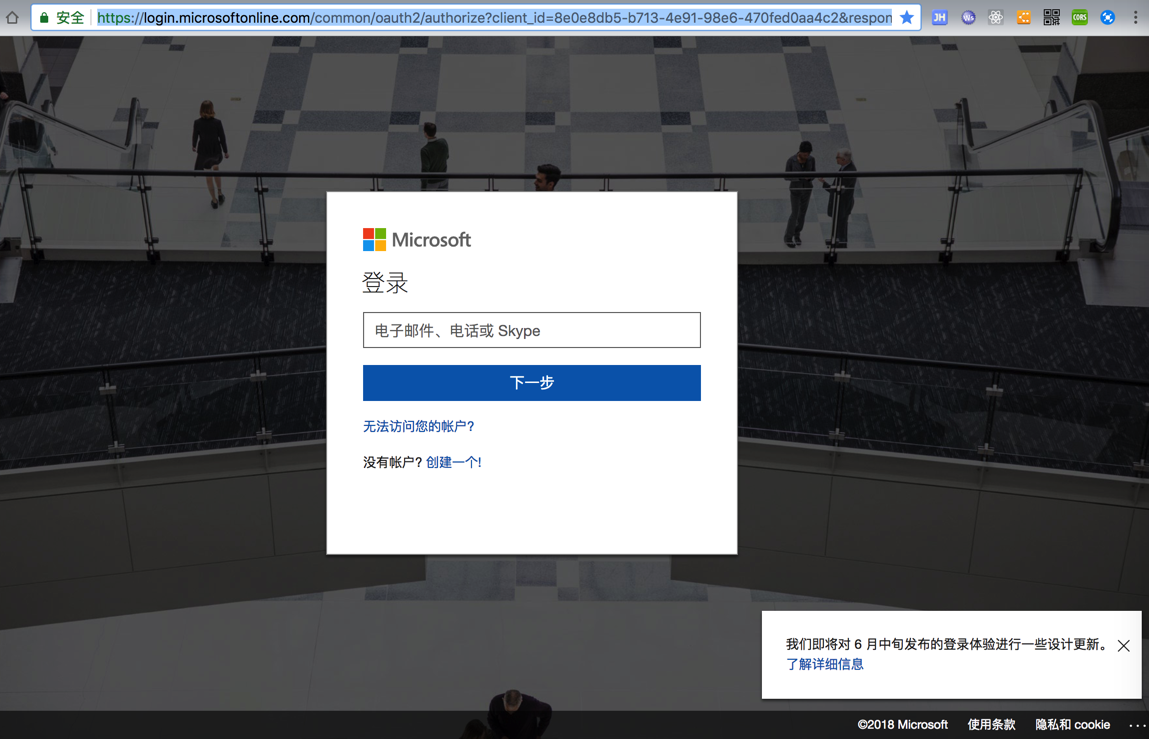Open the 无法访问您的帐户? link
The image size is (1149, 739).
point(418,426)
